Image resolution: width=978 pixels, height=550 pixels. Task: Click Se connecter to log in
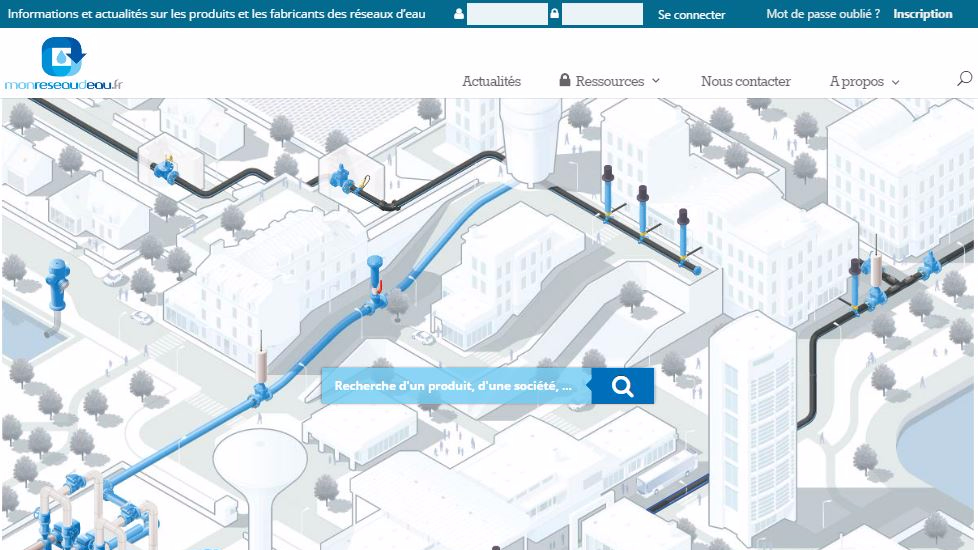pyautogui.click(x=691, y=14)
